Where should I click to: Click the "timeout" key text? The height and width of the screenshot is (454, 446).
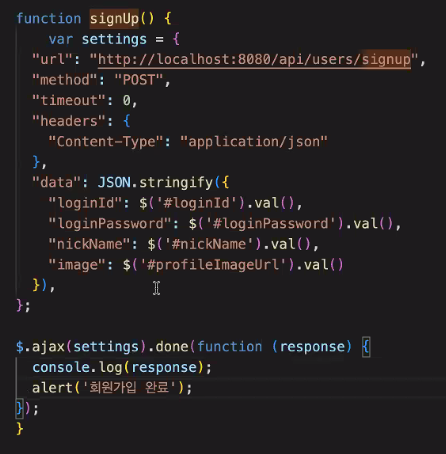(68, 100)
